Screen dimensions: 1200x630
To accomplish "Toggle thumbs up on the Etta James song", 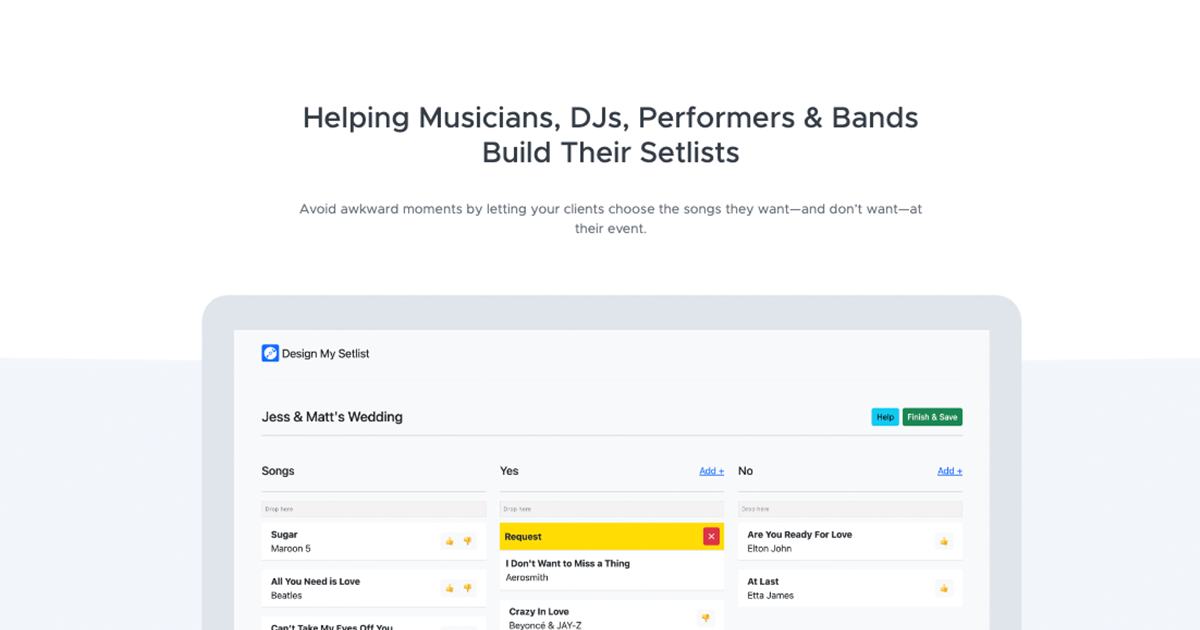I will point(943,588).
